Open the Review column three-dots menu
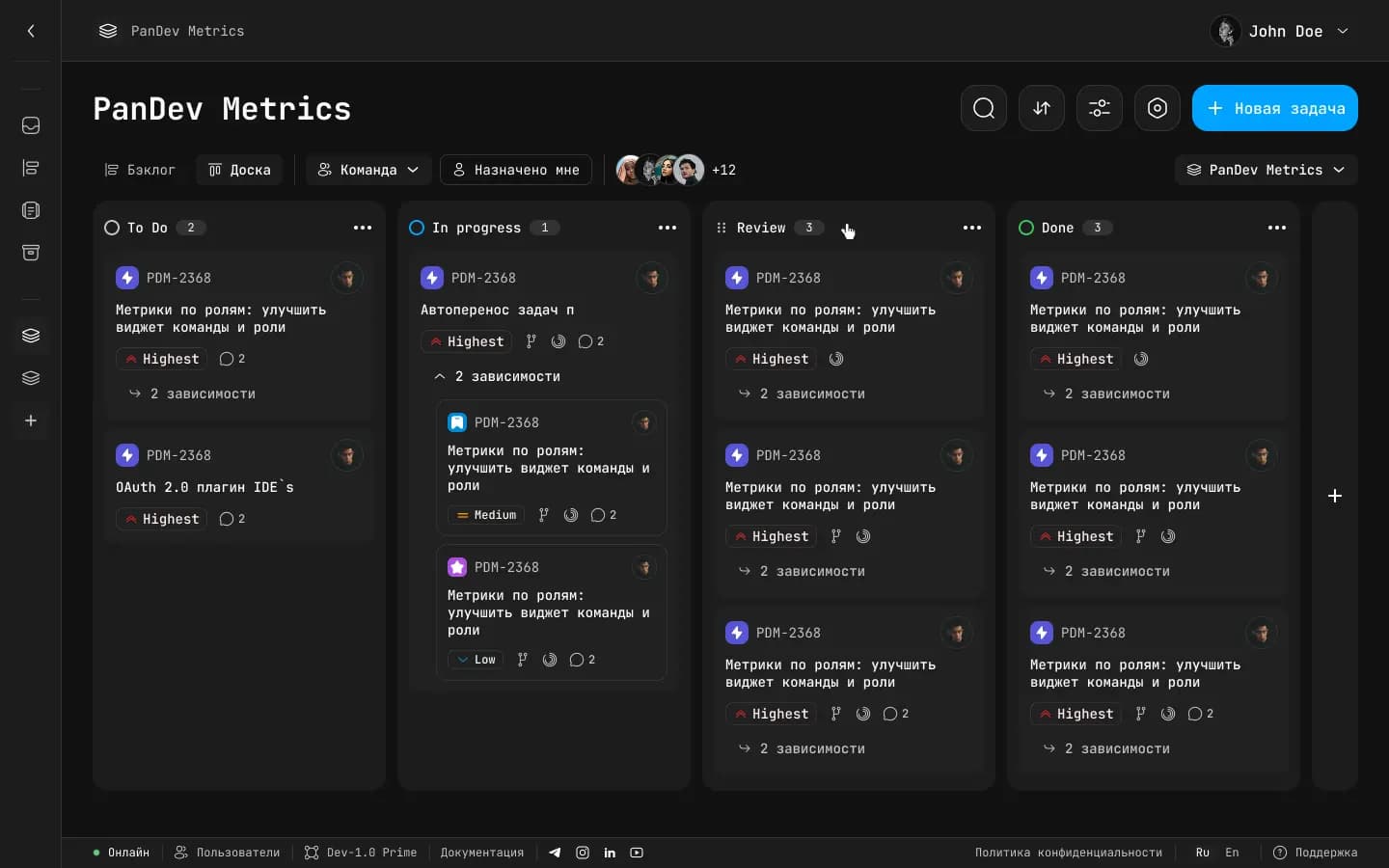 pyautogui.click(x=972, y=228)
